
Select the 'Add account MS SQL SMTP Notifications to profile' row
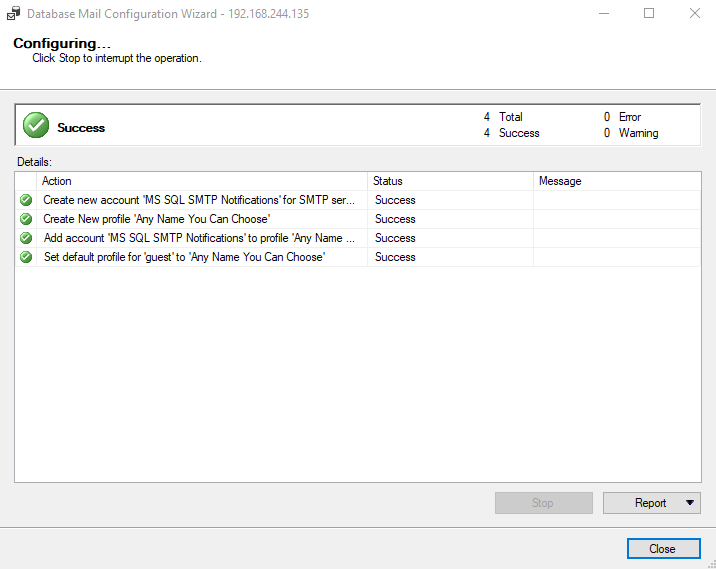click(358, 238)
